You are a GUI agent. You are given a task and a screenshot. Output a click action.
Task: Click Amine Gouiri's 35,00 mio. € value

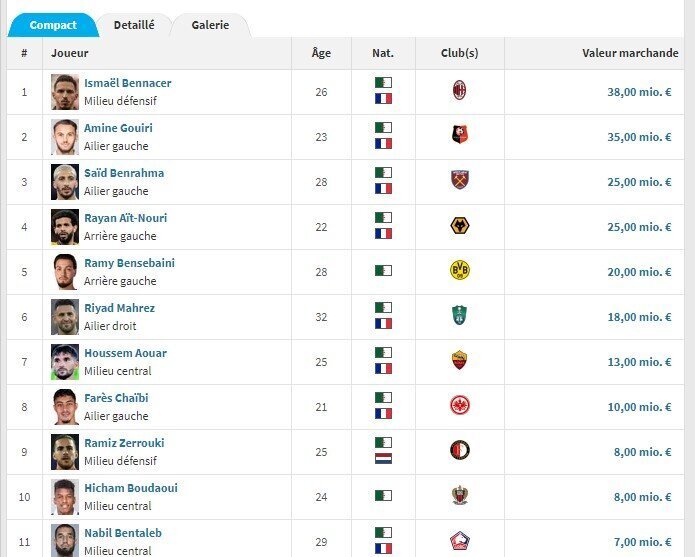pyautogui.click(x=639, y=137)
